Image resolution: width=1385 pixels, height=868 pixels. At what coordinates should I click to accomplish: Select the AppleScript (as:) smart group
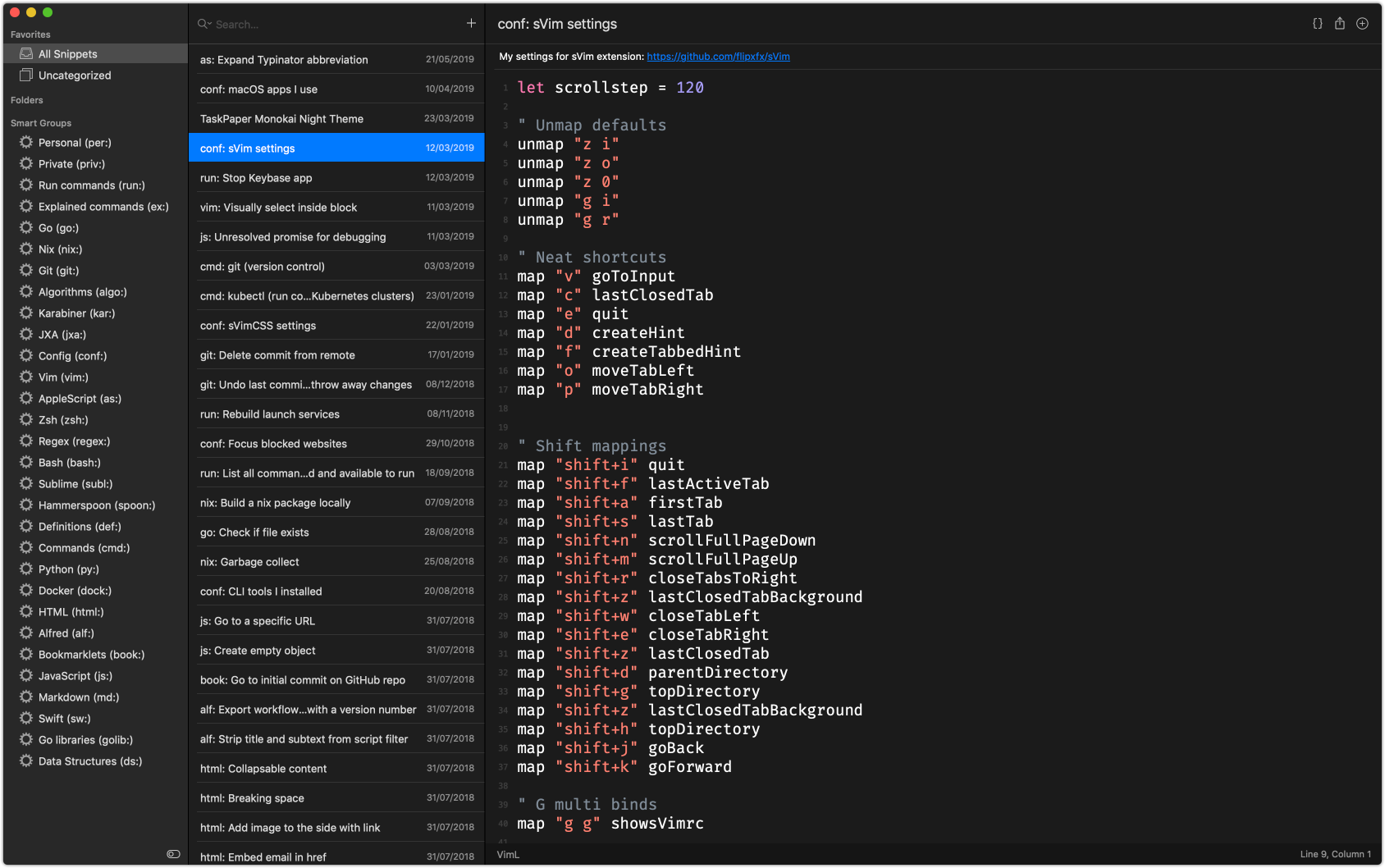pos(95,399)
